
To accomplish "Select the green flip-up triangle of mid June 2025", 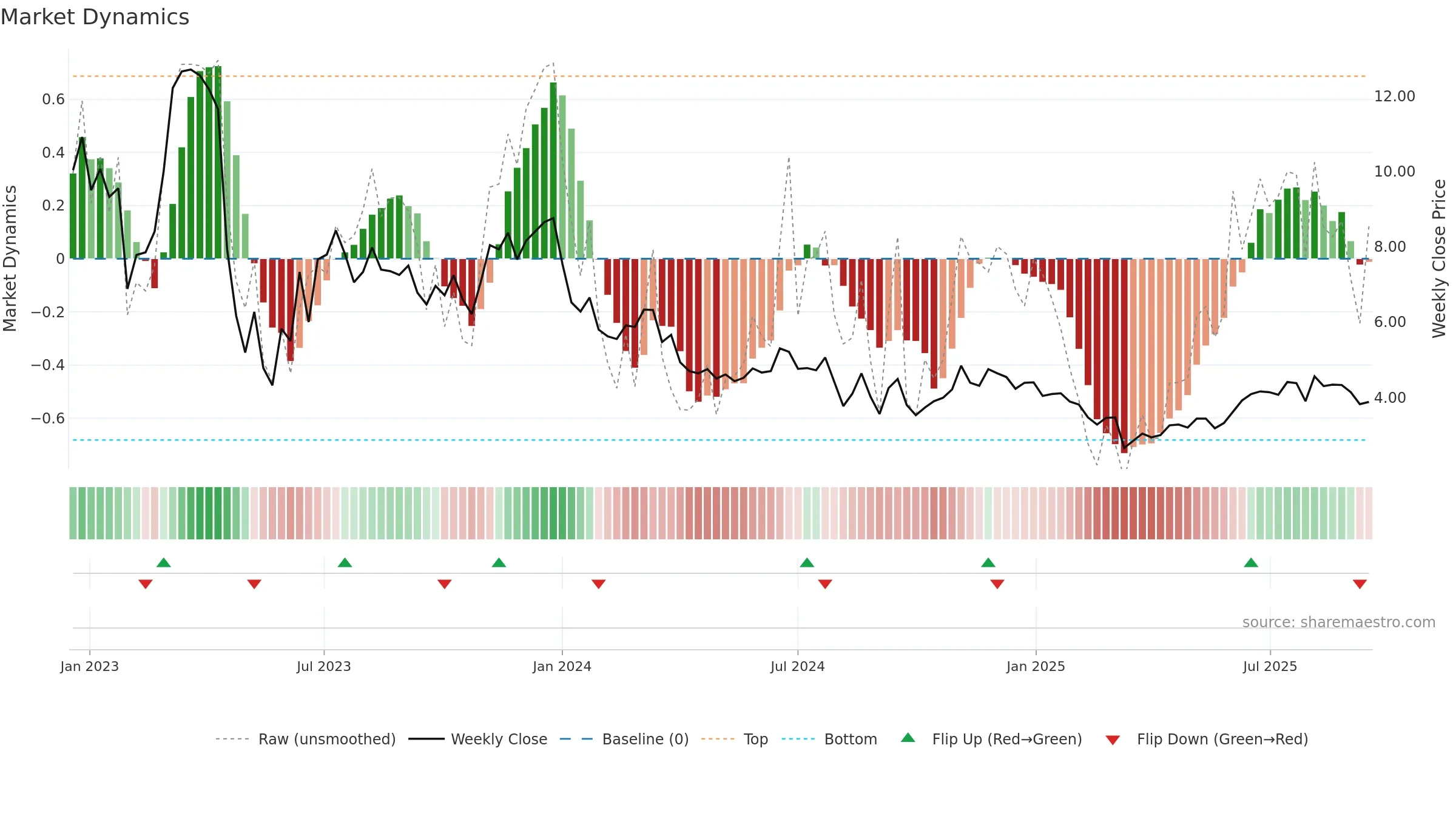I will (x=1251, y=562).
